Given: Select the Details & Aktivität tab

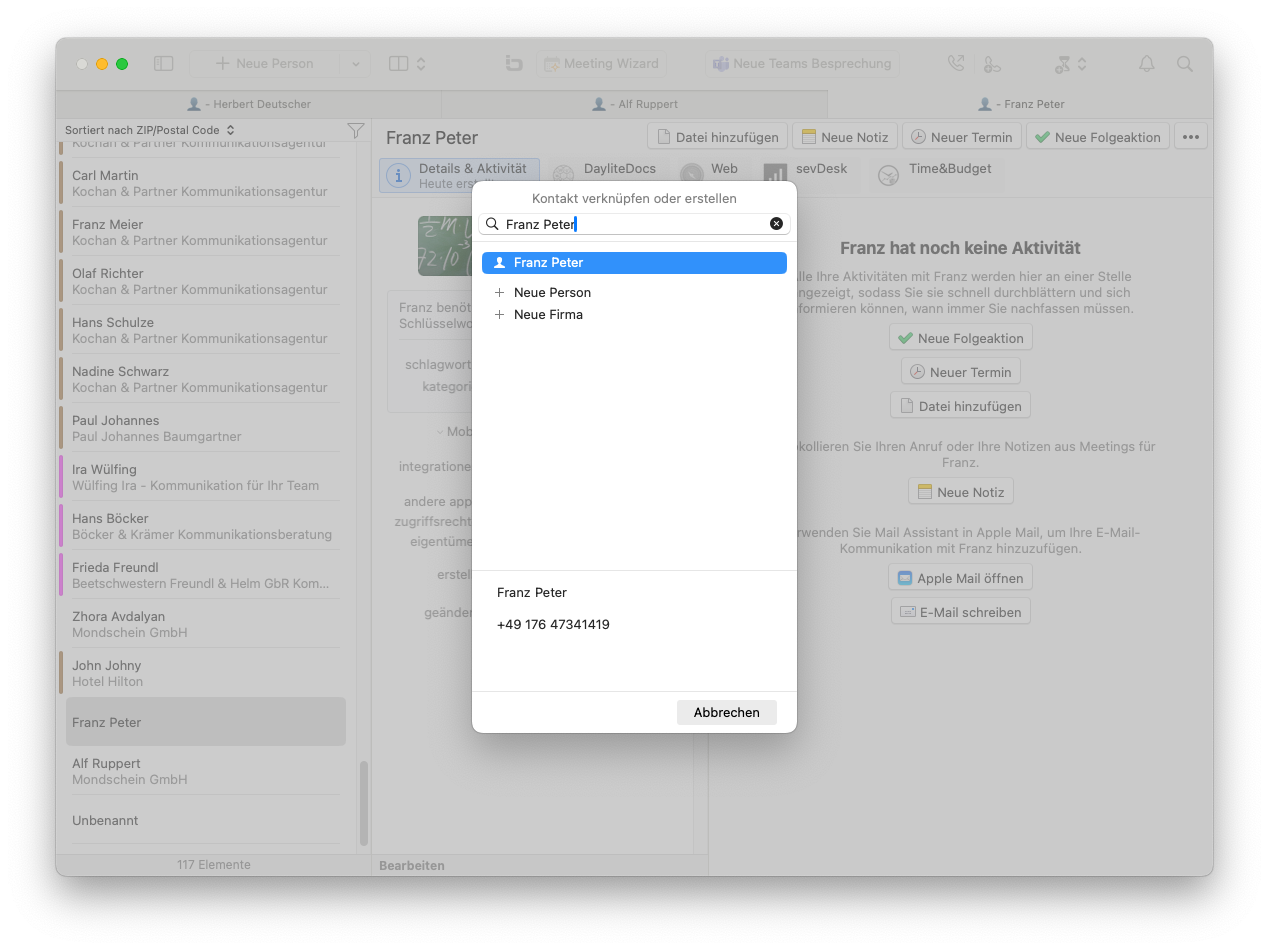Looking at the screenshot, I should pyautogui.click(x=460, y=175).
